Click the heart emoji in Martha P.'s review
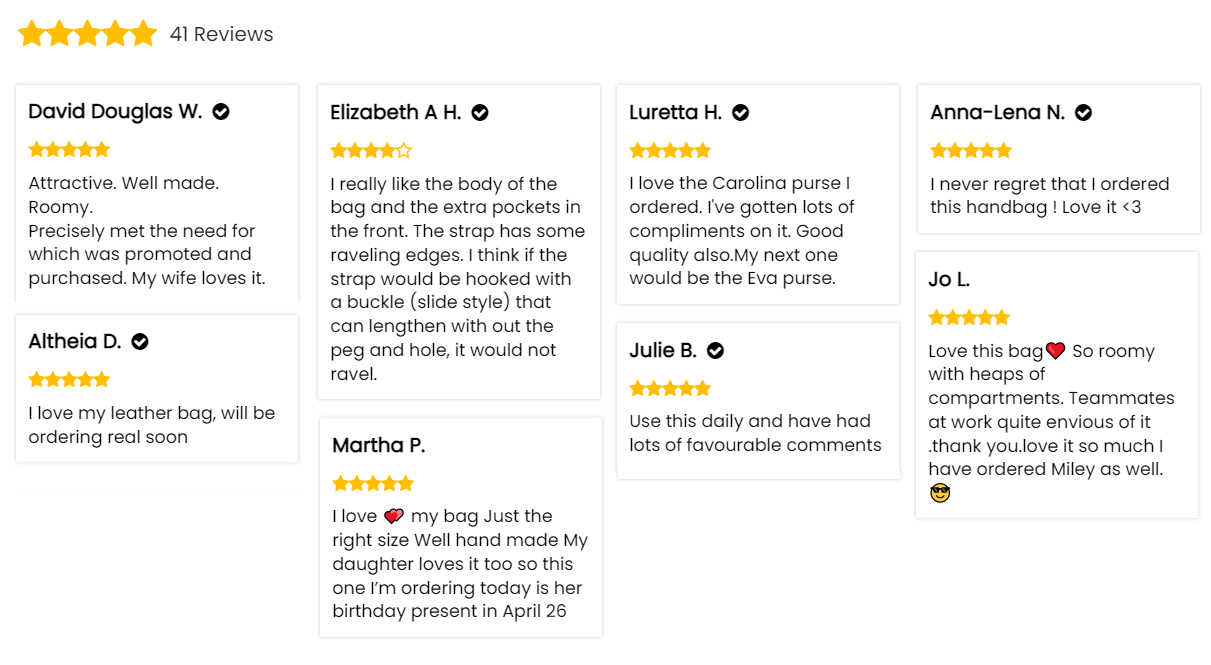 pos(394,516)
